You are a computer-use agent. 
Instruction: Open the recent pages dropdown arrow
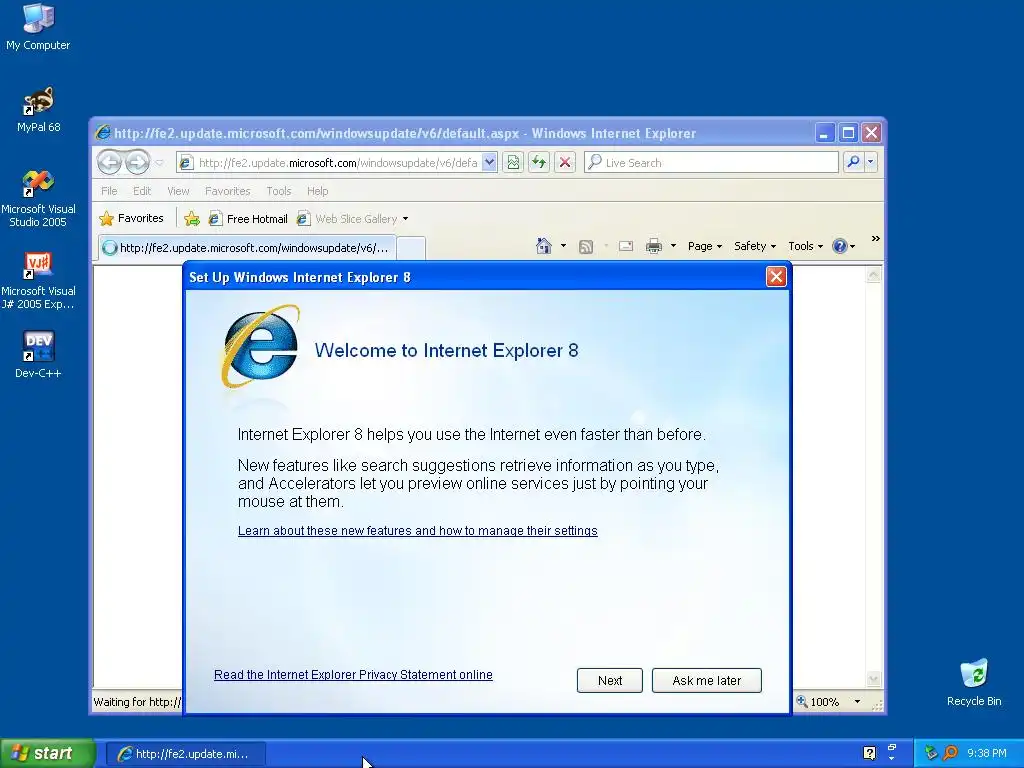[x=159, y=163]
